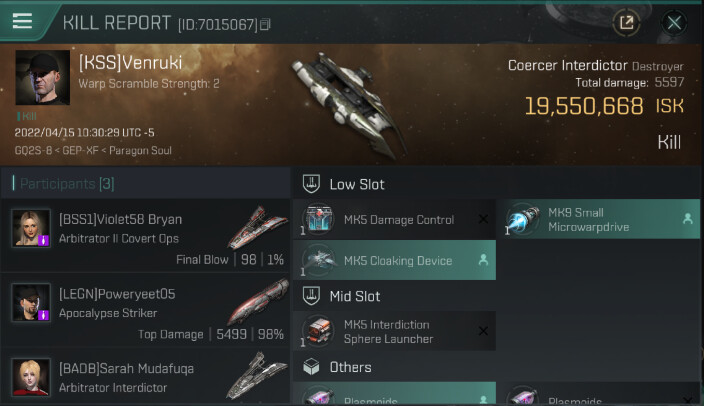Select the Poweryeet05 participant row
Image resolution: width=704 pixels, height=406 pixels.
click(x=145, y=310)
